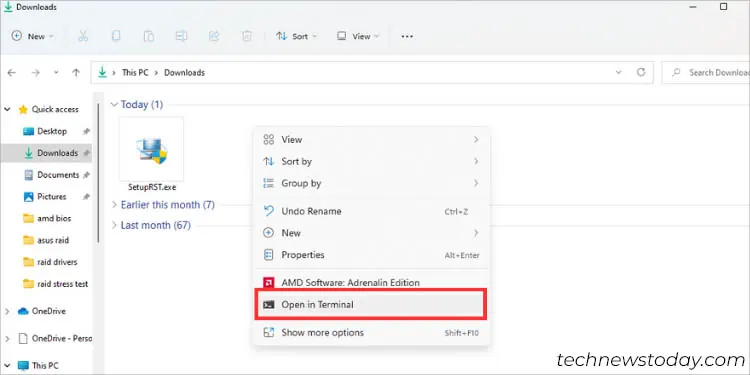Go up one folder level arrow
Viewport: 750px width, 375px height.
coord(76,73)
